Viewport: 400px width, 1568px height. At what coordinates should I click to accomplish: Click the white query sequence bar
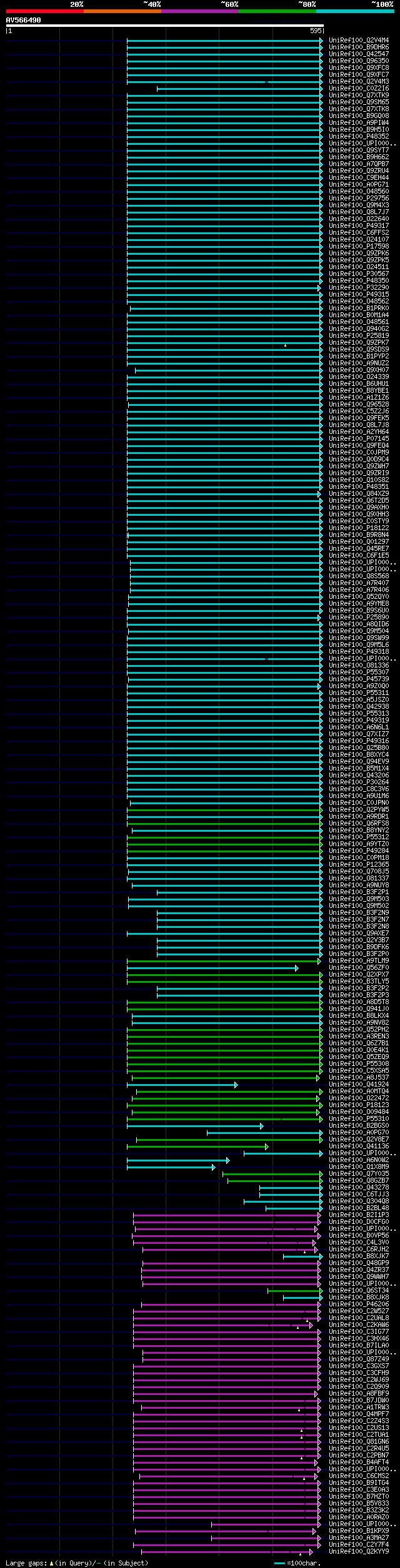165,26
